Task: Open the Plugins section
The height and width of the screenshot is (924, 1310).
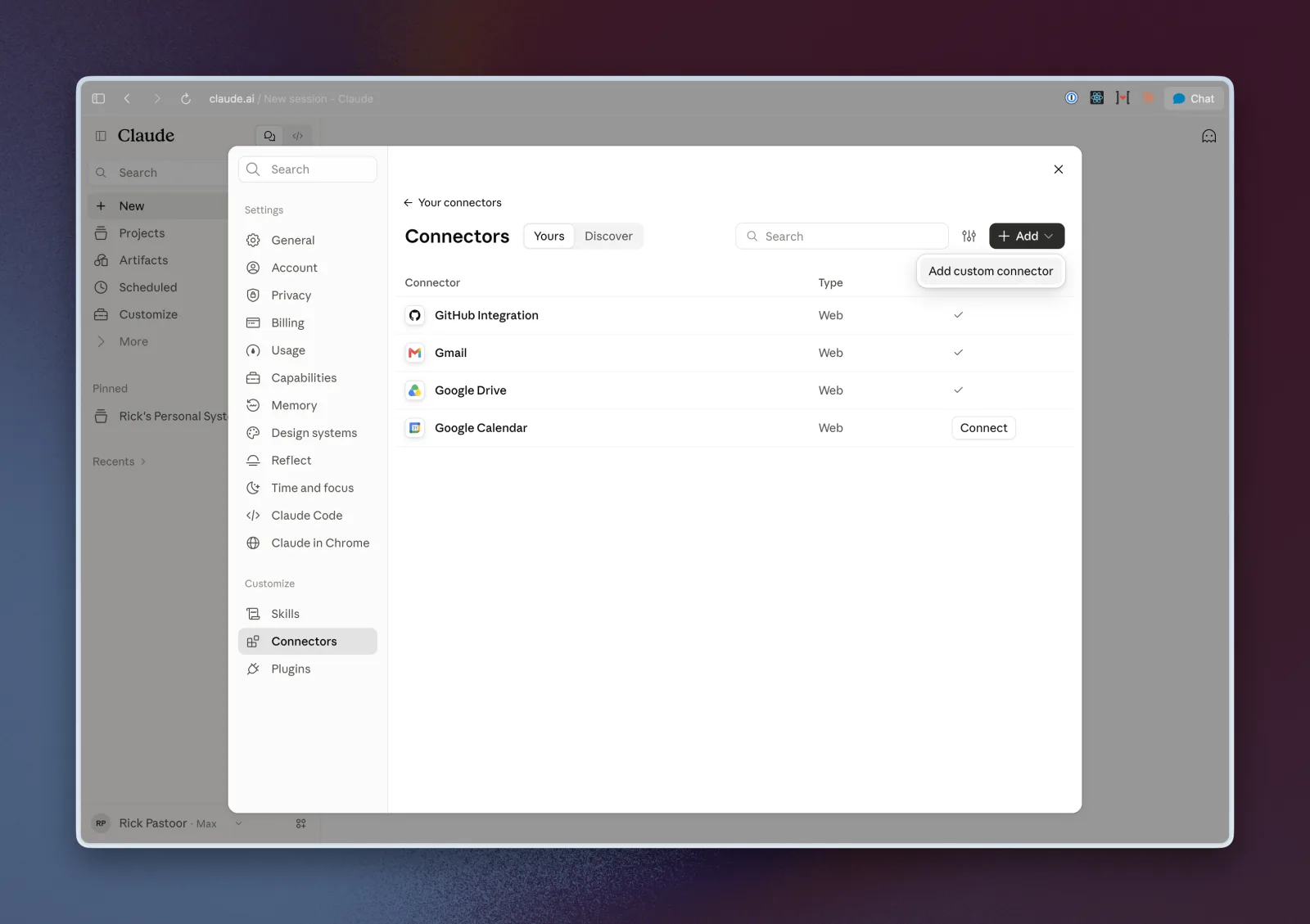Action: click(307, 669)
